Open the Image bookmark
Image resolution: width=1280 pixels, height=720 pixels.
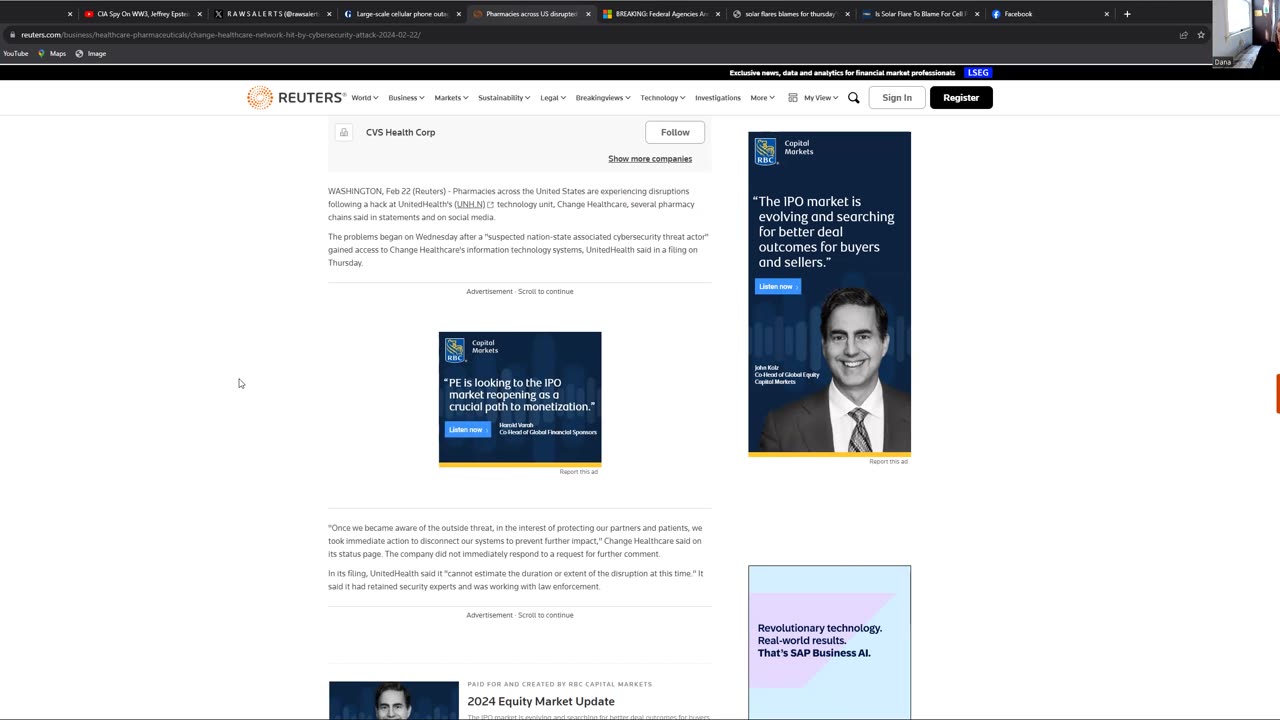(x=91, y=53)
